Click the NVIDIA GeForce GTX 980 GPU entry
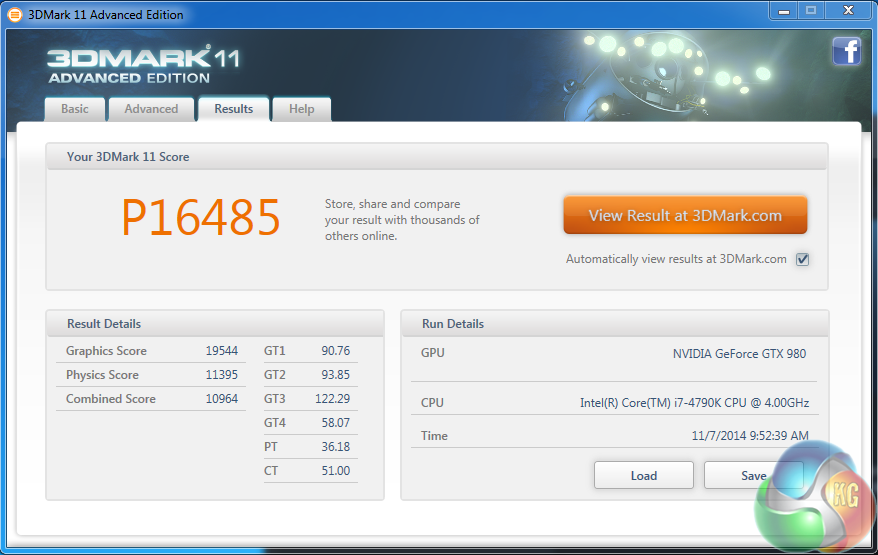This screenshot has height=555, width=878. 739,353
